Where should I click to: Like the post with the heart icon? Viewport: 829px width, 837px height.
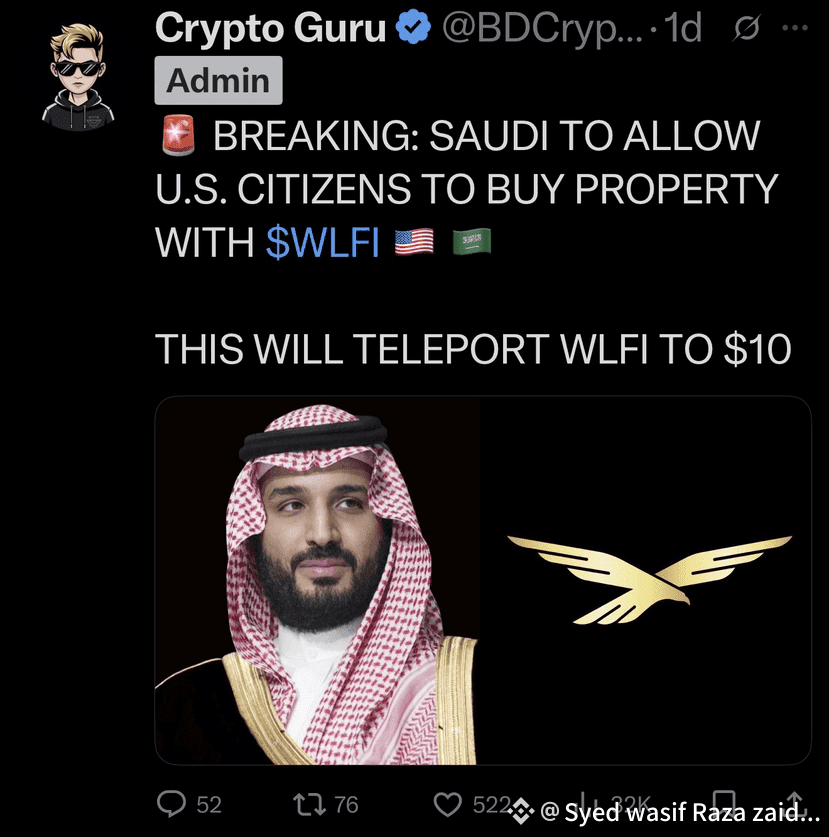[447, 804]
